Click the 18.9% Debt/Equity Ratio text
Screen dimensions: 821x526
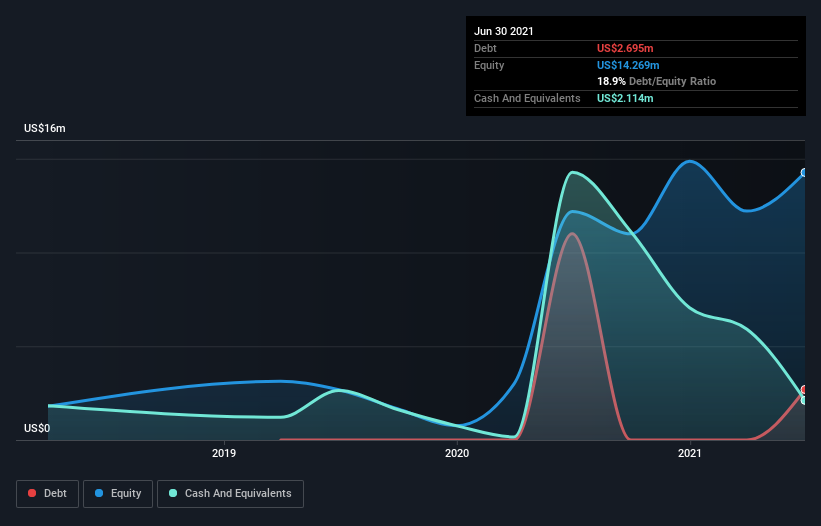click(x=657, y=81)
